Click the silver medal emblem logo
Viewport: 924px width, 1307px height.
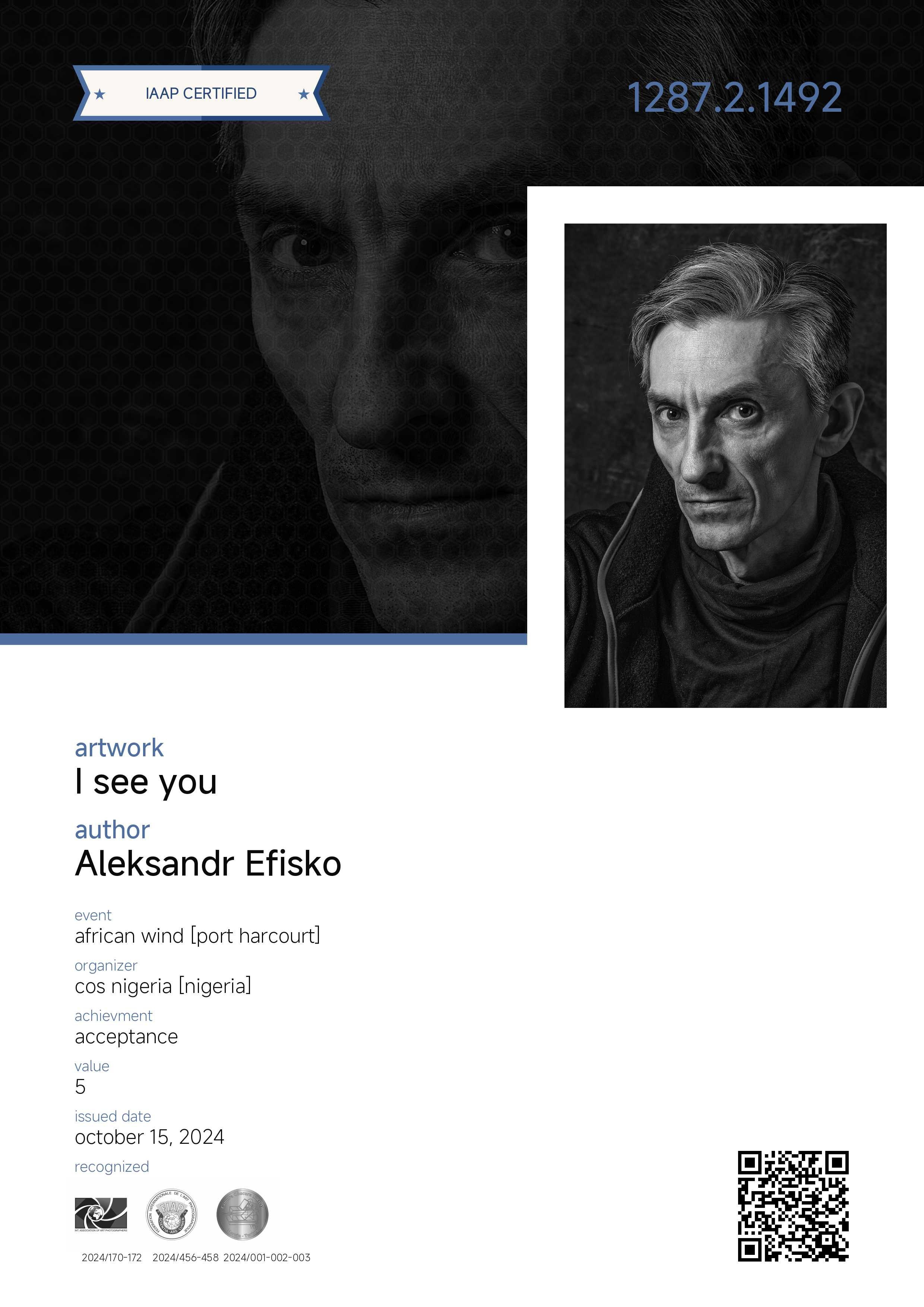click(x=243, y=1214)
